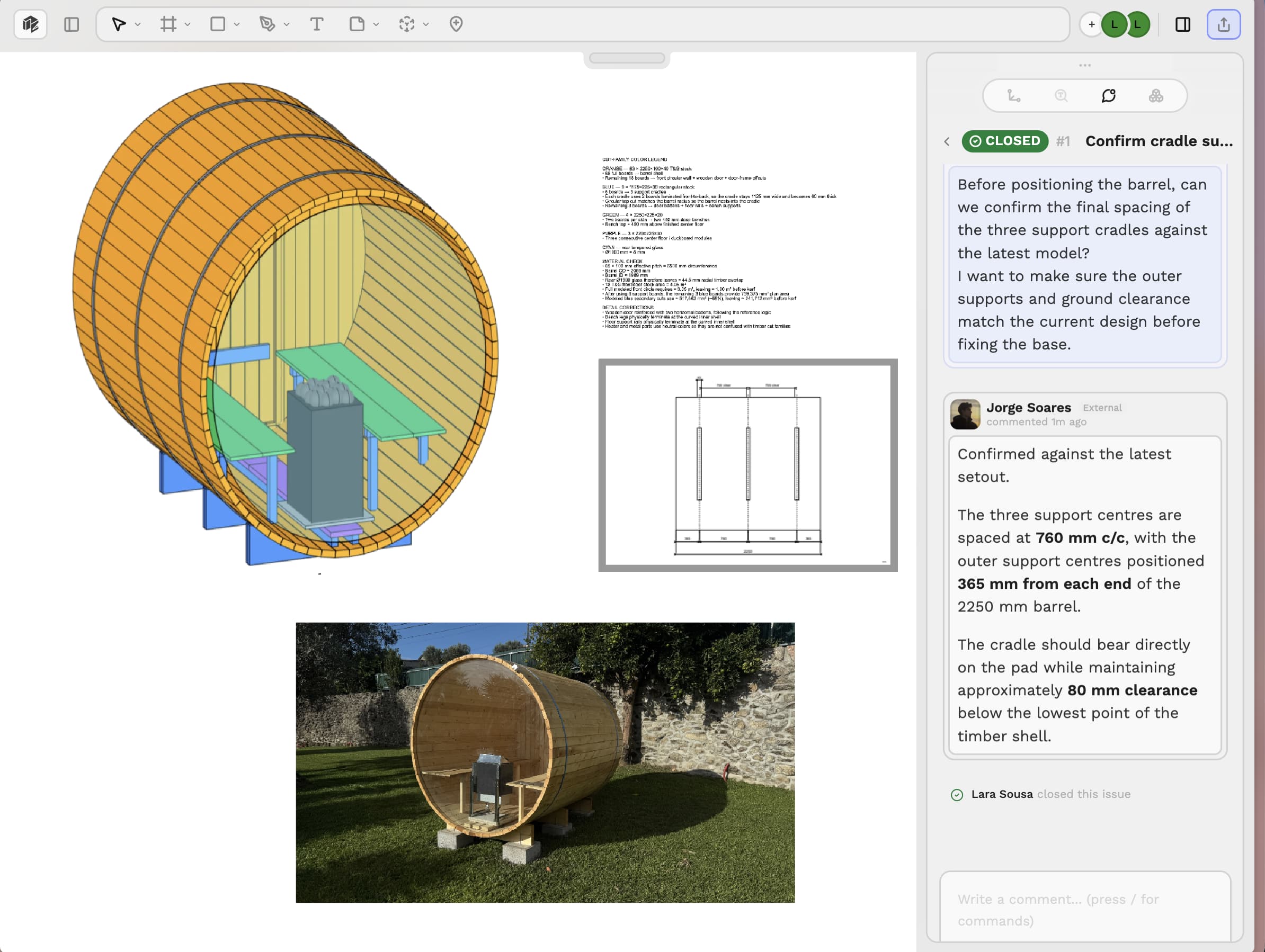Open the Pen tool dropdown chevron
The image size is (1265, 952).
[287, 24]
